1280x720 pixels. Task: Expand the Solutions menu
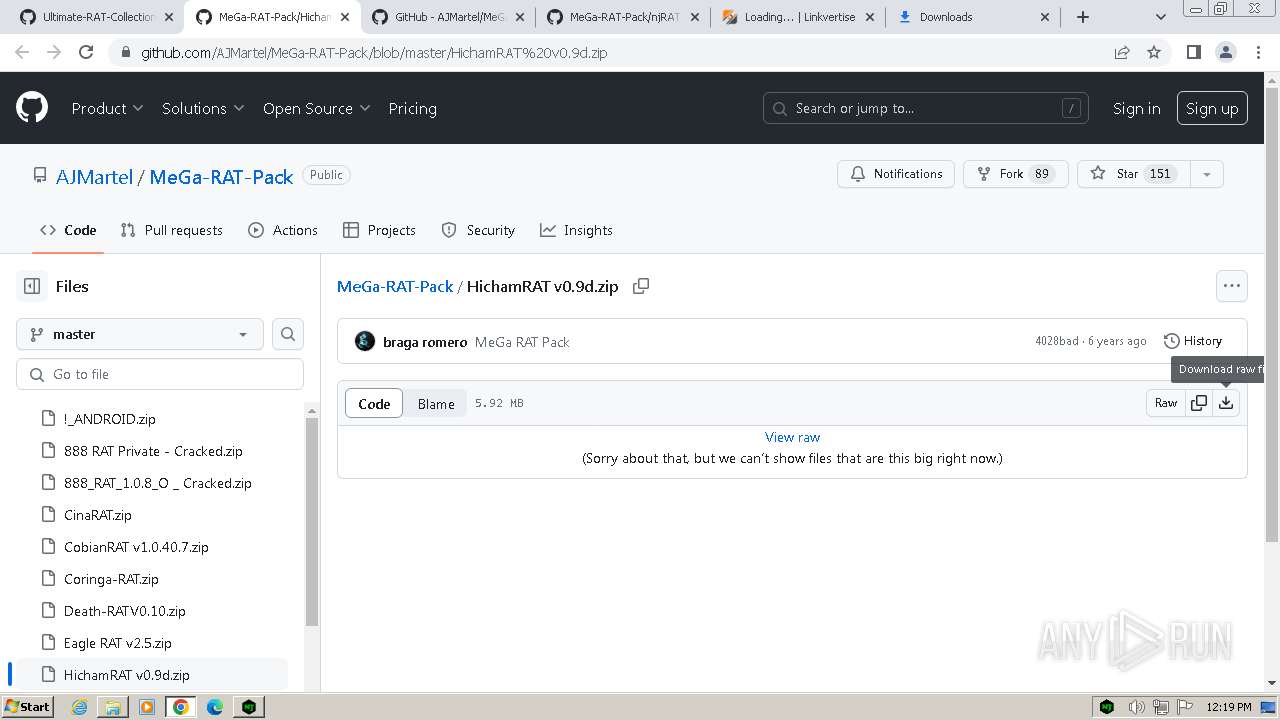(x=203, y=108)
